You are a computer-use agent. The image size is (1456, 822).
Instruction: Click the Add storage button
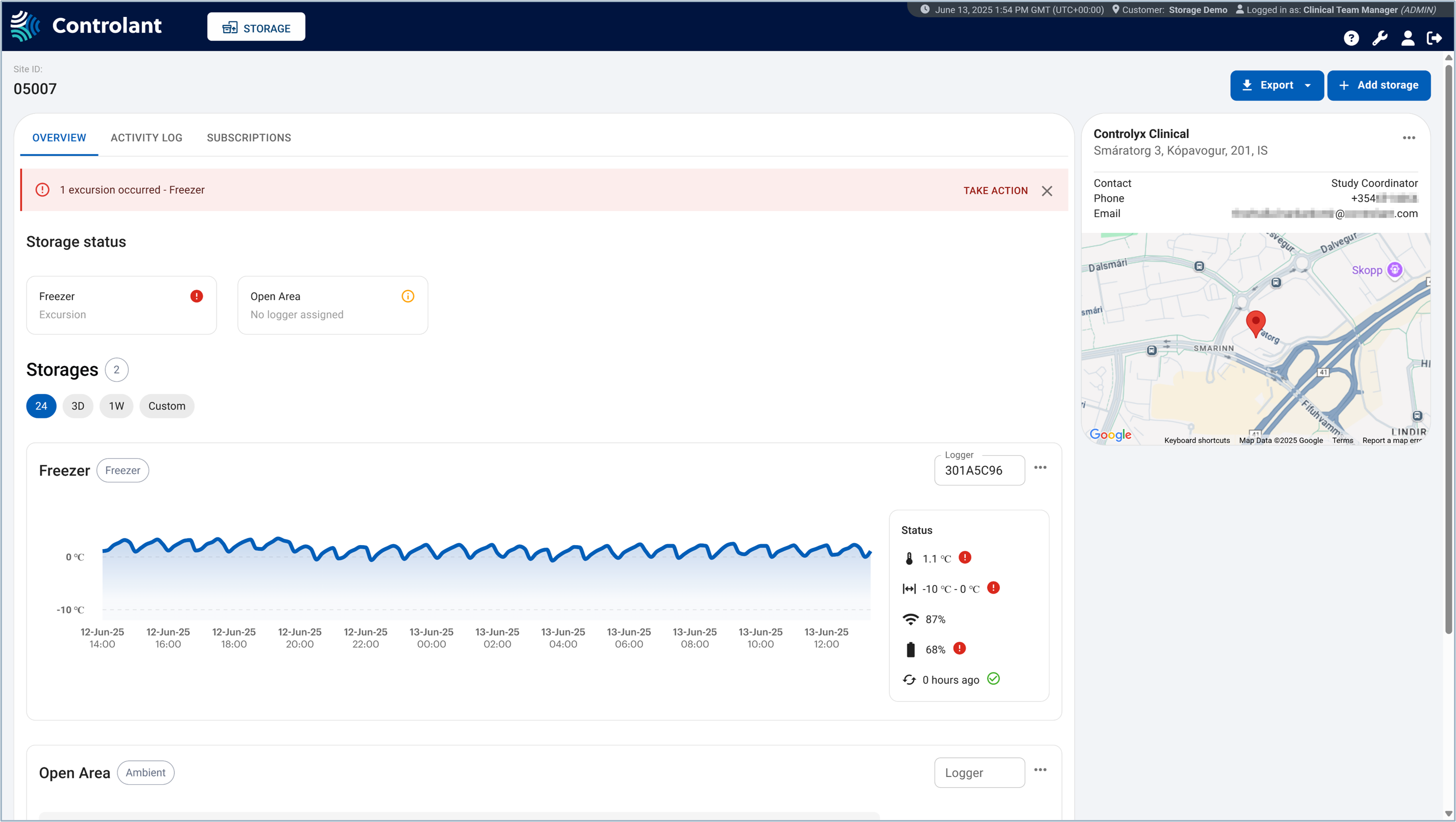pos(1378,85)
